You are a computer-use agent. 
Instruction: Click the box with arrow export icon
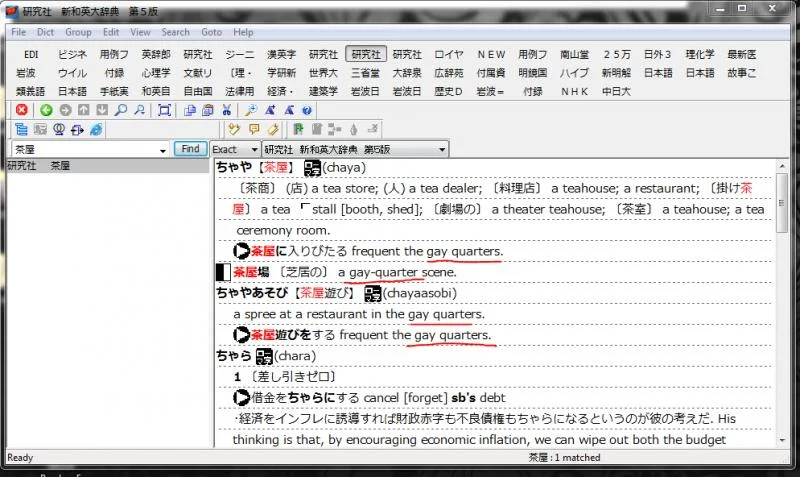point(77,130)
